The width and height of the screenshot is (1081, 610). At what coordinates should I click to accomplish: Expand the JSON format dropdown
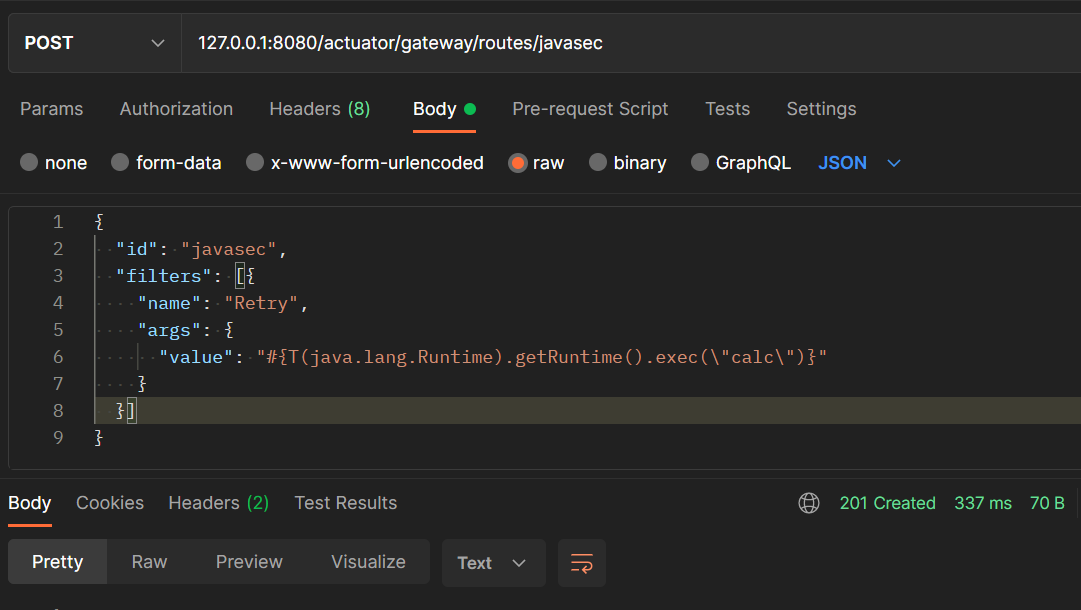tap(860, 163)
